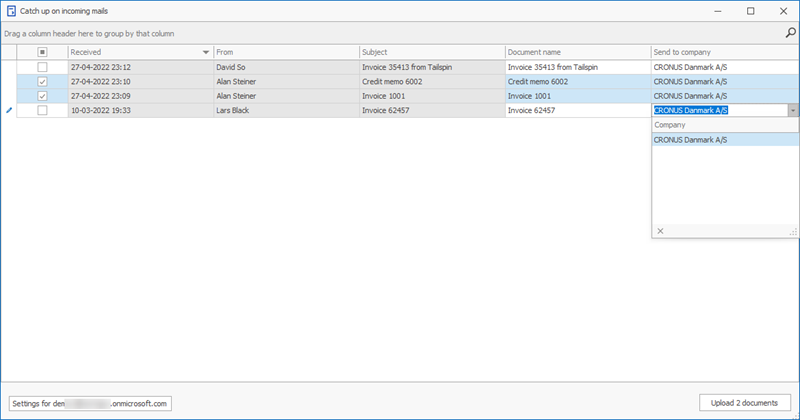
Task: Toggle the select-all checkbox in the header
Action: tap(42, 52)
